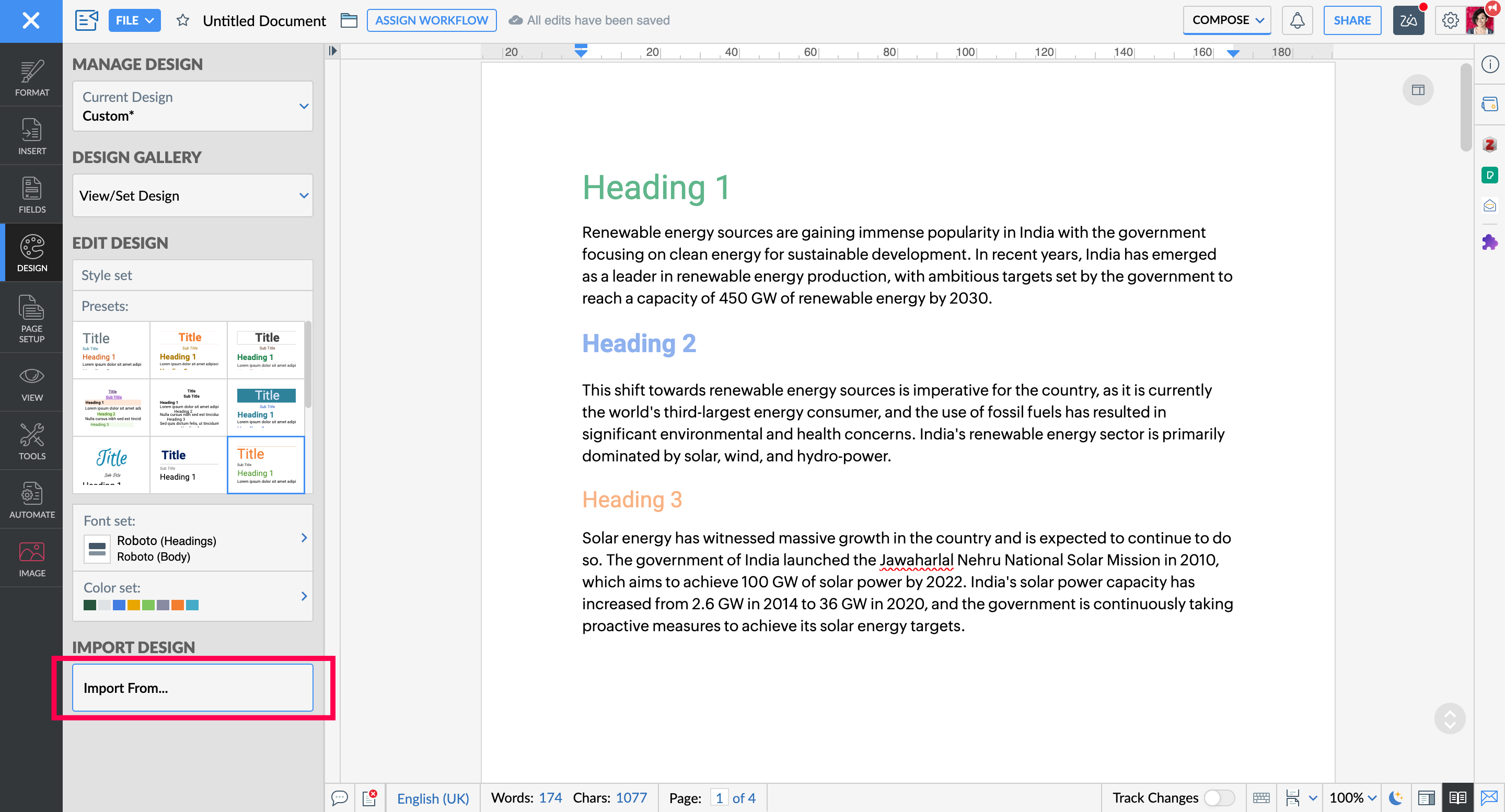Viewport: 1505px width, 812px height.
Task: Toggle night mode moon icon
Action: [1396, 797]
